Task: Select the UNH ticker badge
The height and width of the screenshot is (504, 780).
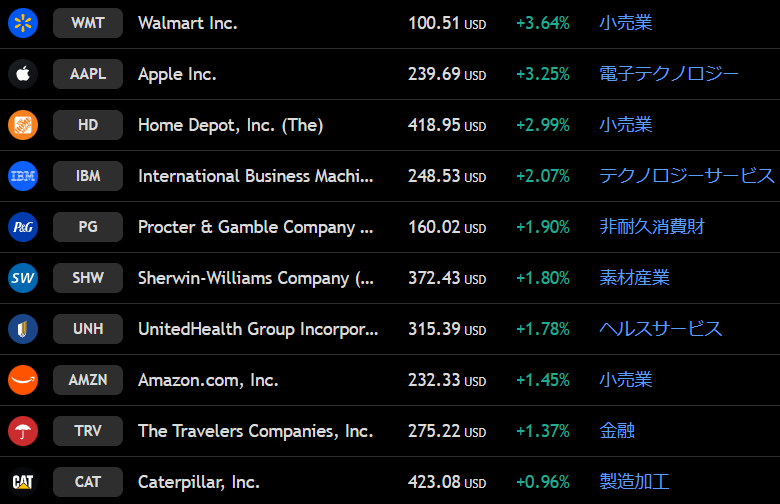Action: pos(88,329)
